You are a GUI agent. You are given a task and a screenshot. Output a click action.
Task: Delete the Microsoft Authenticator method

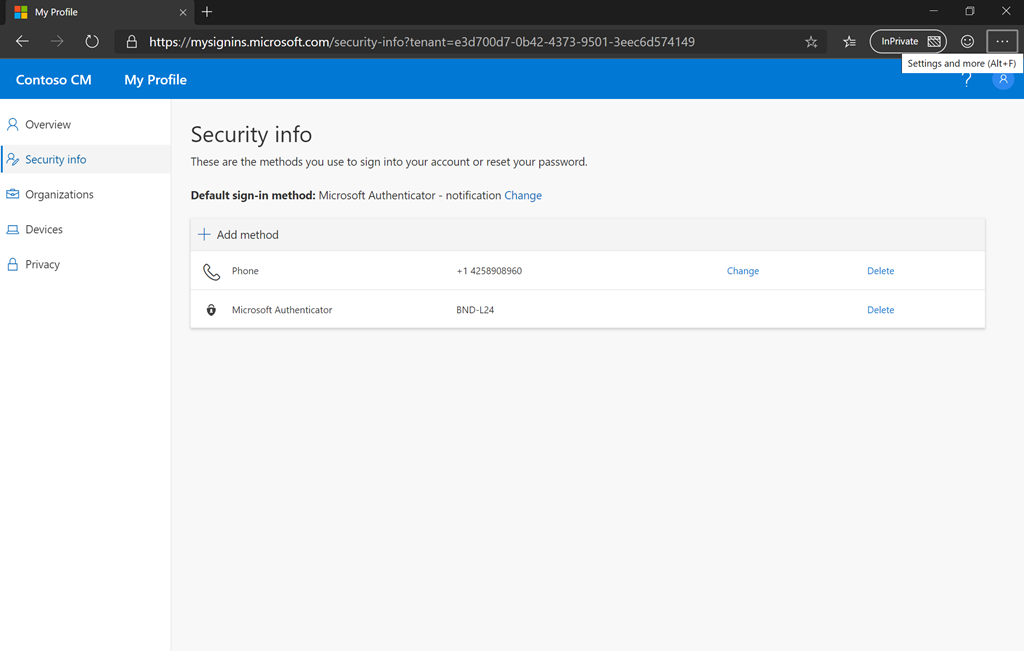coord(880,310)
